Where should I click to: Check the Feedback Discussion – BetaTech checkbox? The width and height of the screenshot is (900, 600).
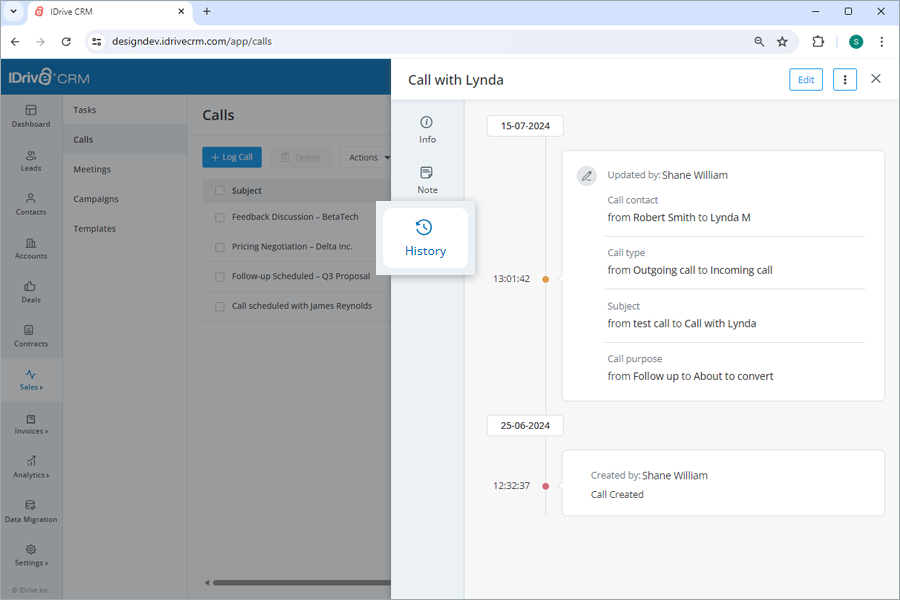coord(219,217)
